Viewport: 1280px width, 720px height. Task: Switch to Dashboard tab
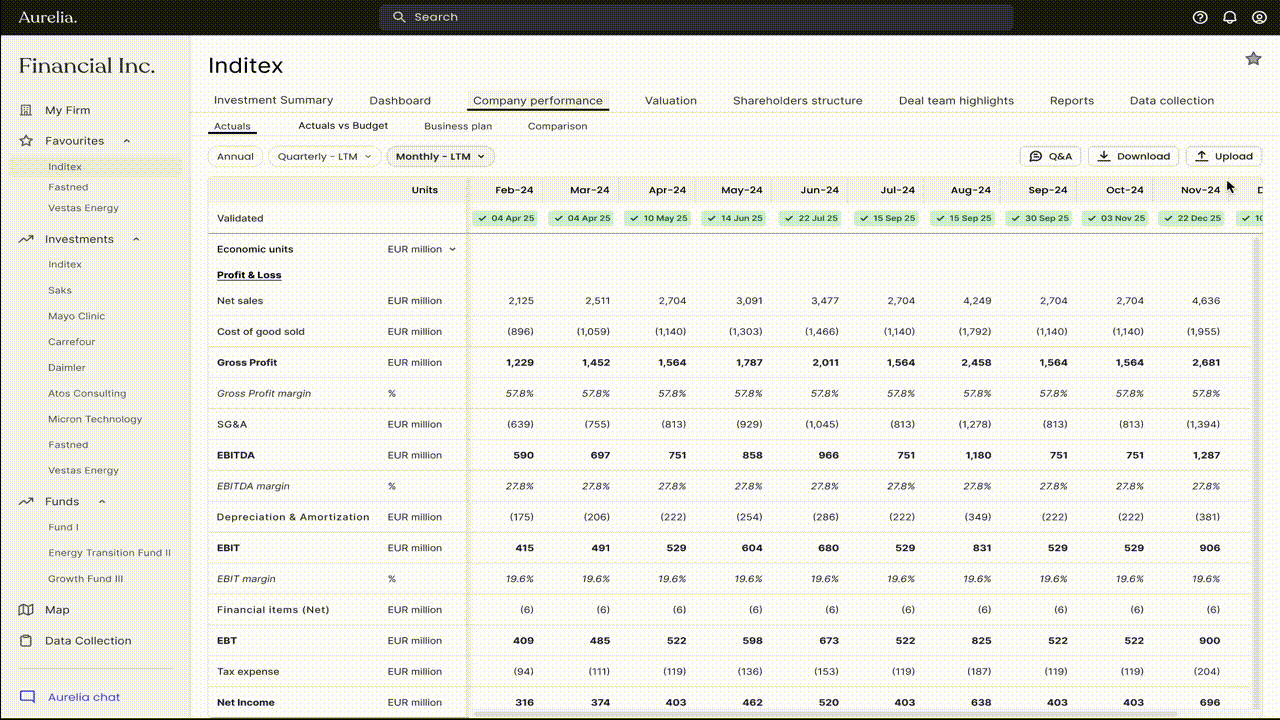[400, 100]
